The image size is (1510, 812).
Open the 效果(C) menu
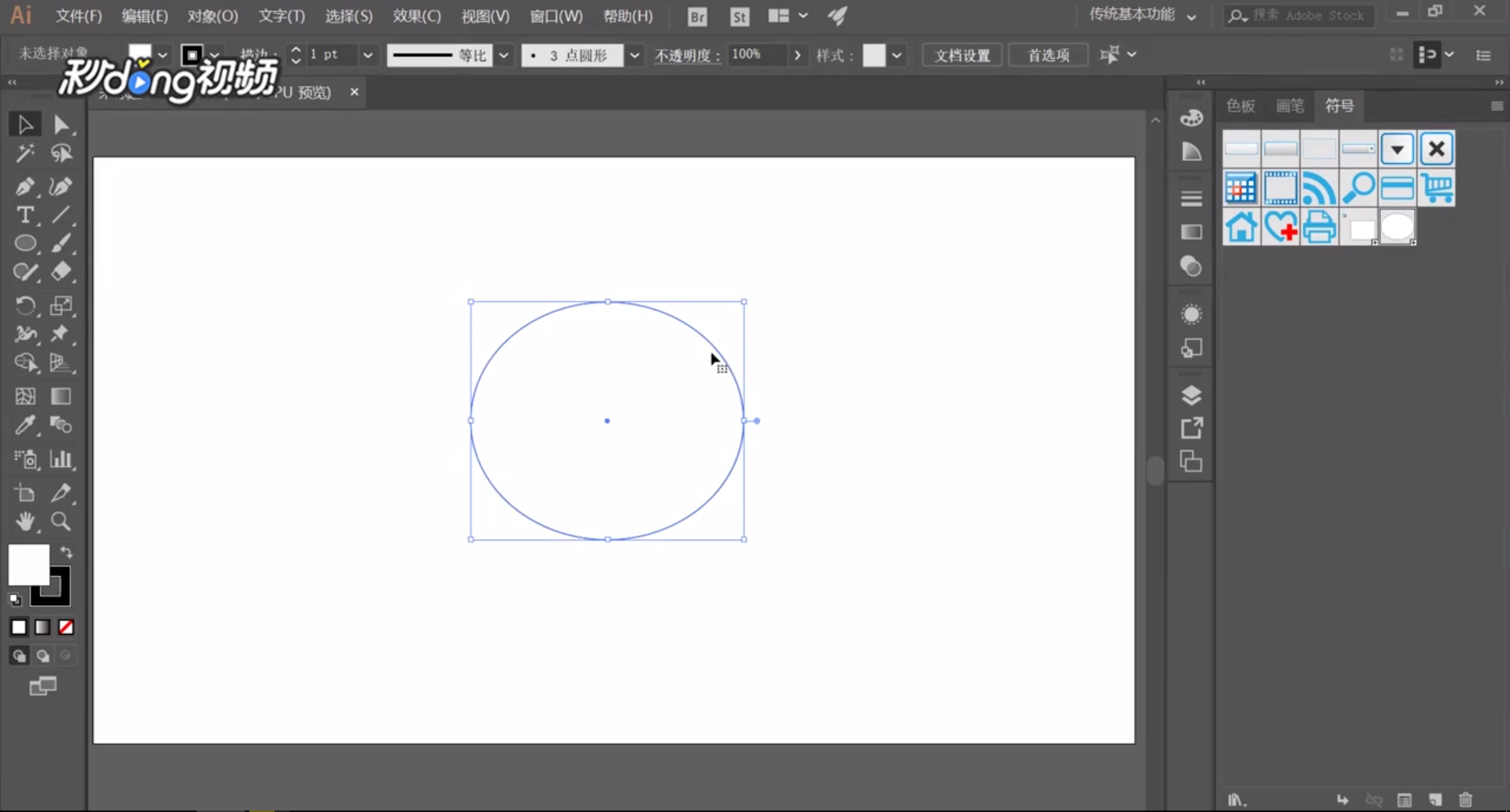tap(417, 16)
